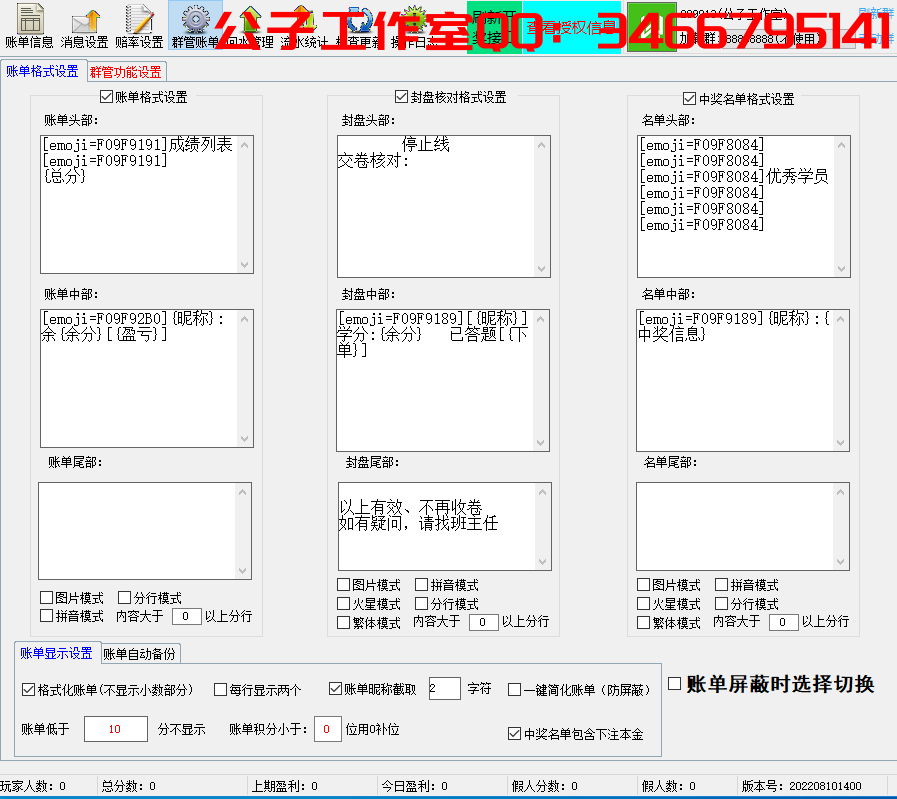Check 一键简化账单（防屏蔽）

tap(514, 690)
